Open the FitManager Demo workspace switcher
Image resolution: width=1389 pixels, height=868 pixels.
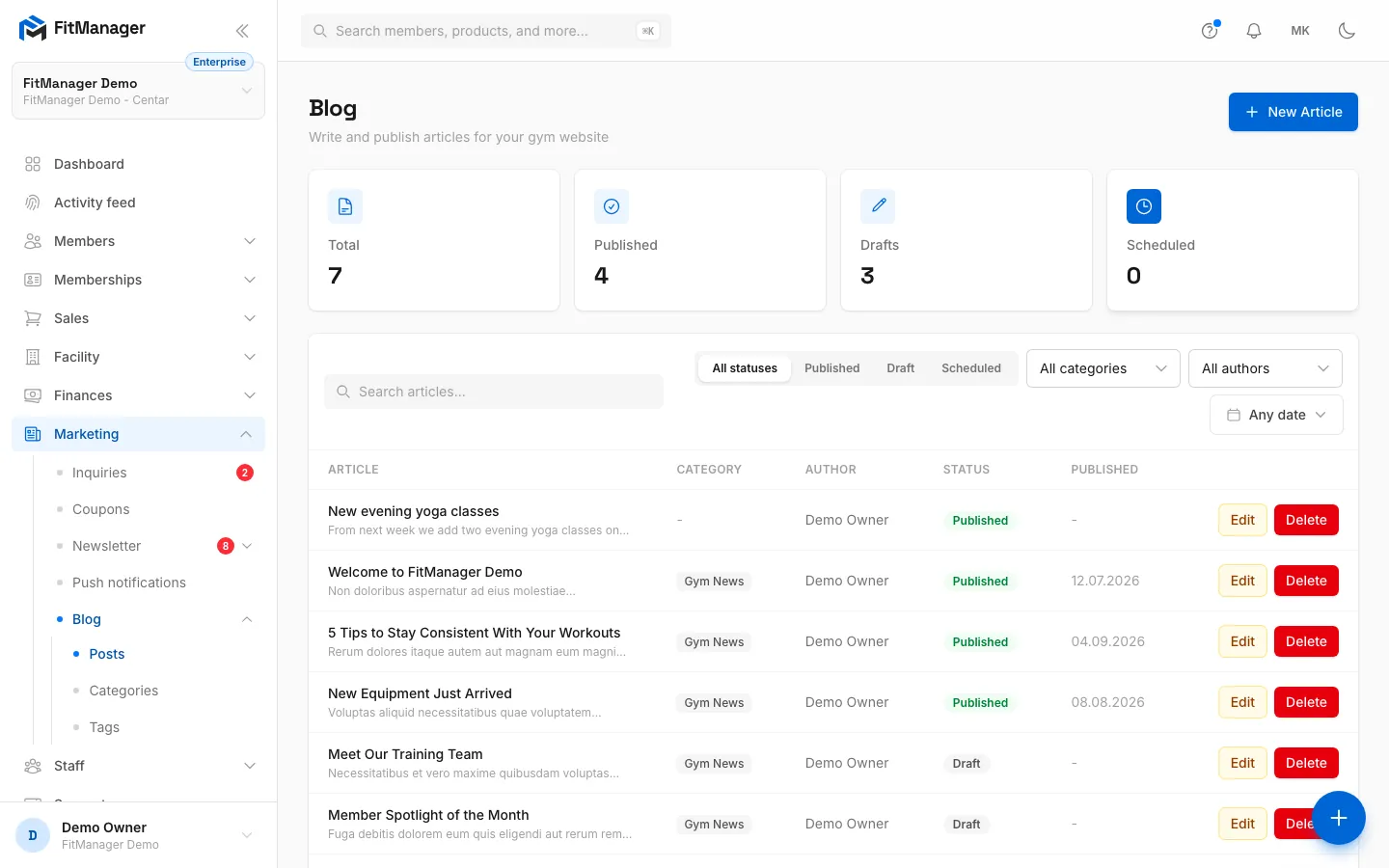tap(138, 91)
